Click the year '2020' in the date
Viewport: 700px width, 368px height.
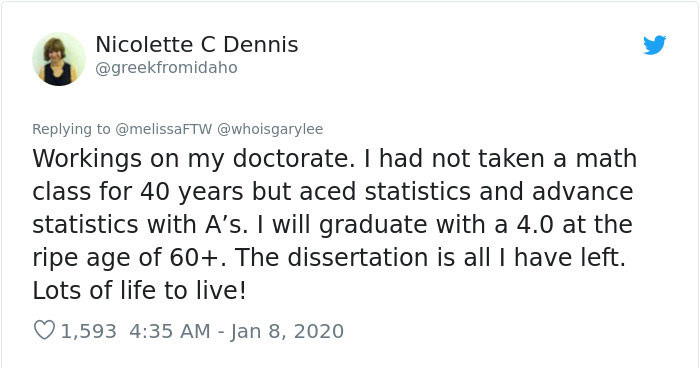coord(319,331)
